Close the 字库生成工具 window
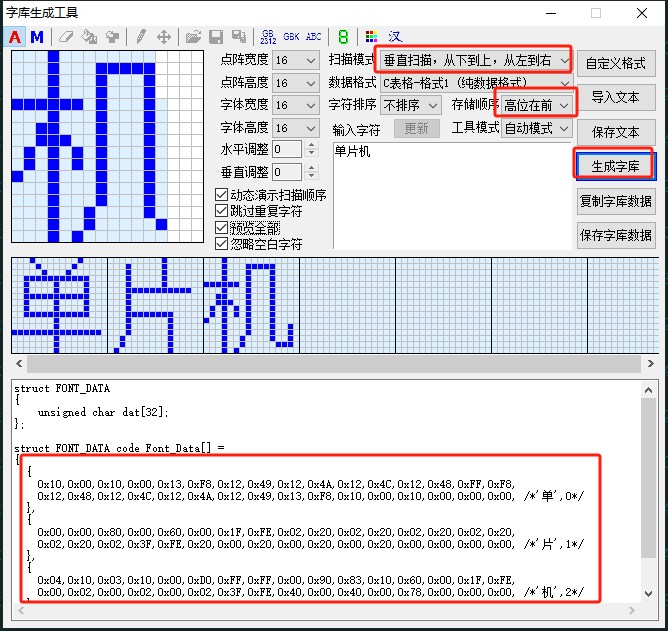This screenshot has width=668, height=631. coord(642,13)
